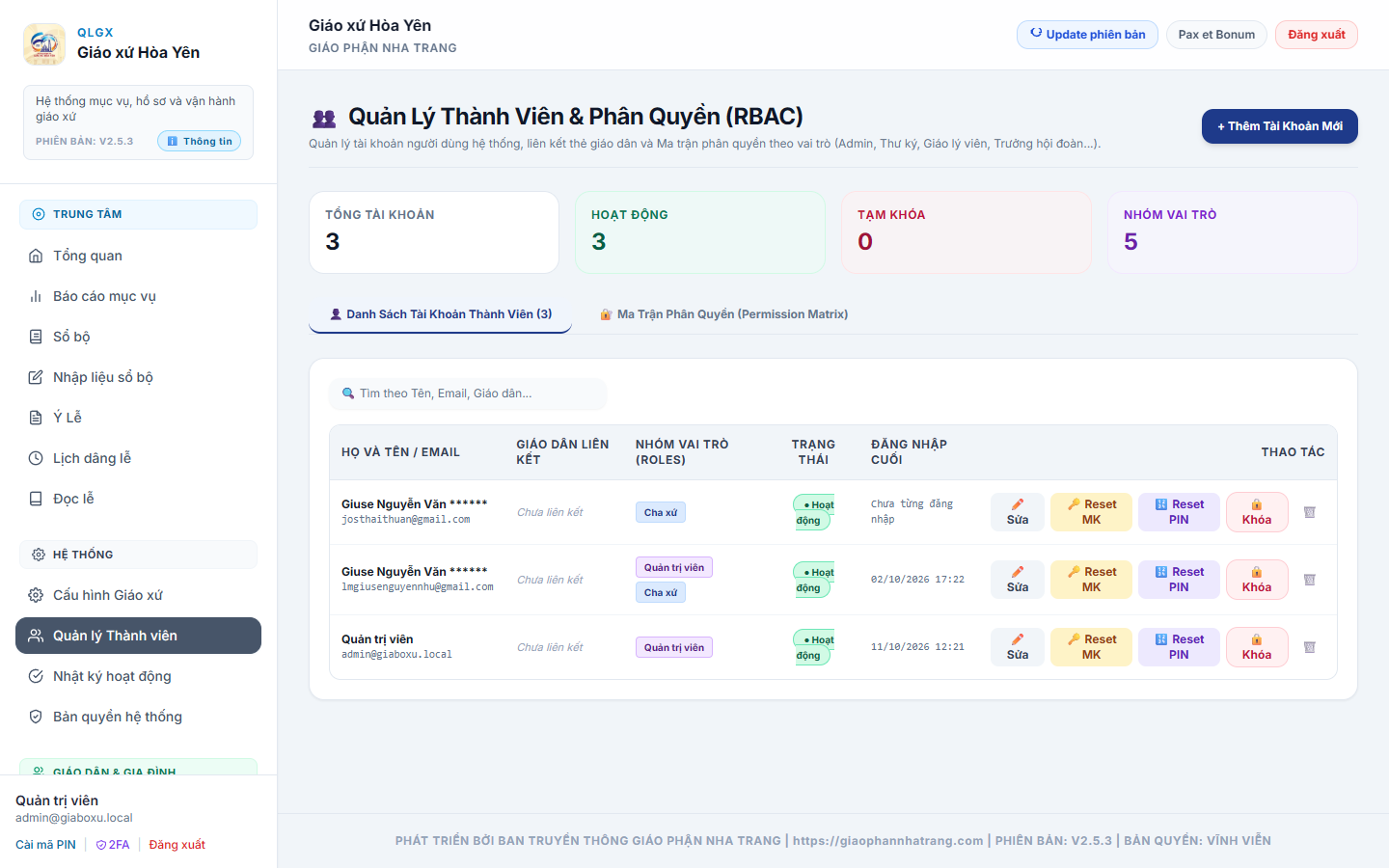This screenshot has height=868, width=1389.
Task: Focus the Tìm theo Tên, Email search field
Action: pyautogui.click(x=468, y=393)
